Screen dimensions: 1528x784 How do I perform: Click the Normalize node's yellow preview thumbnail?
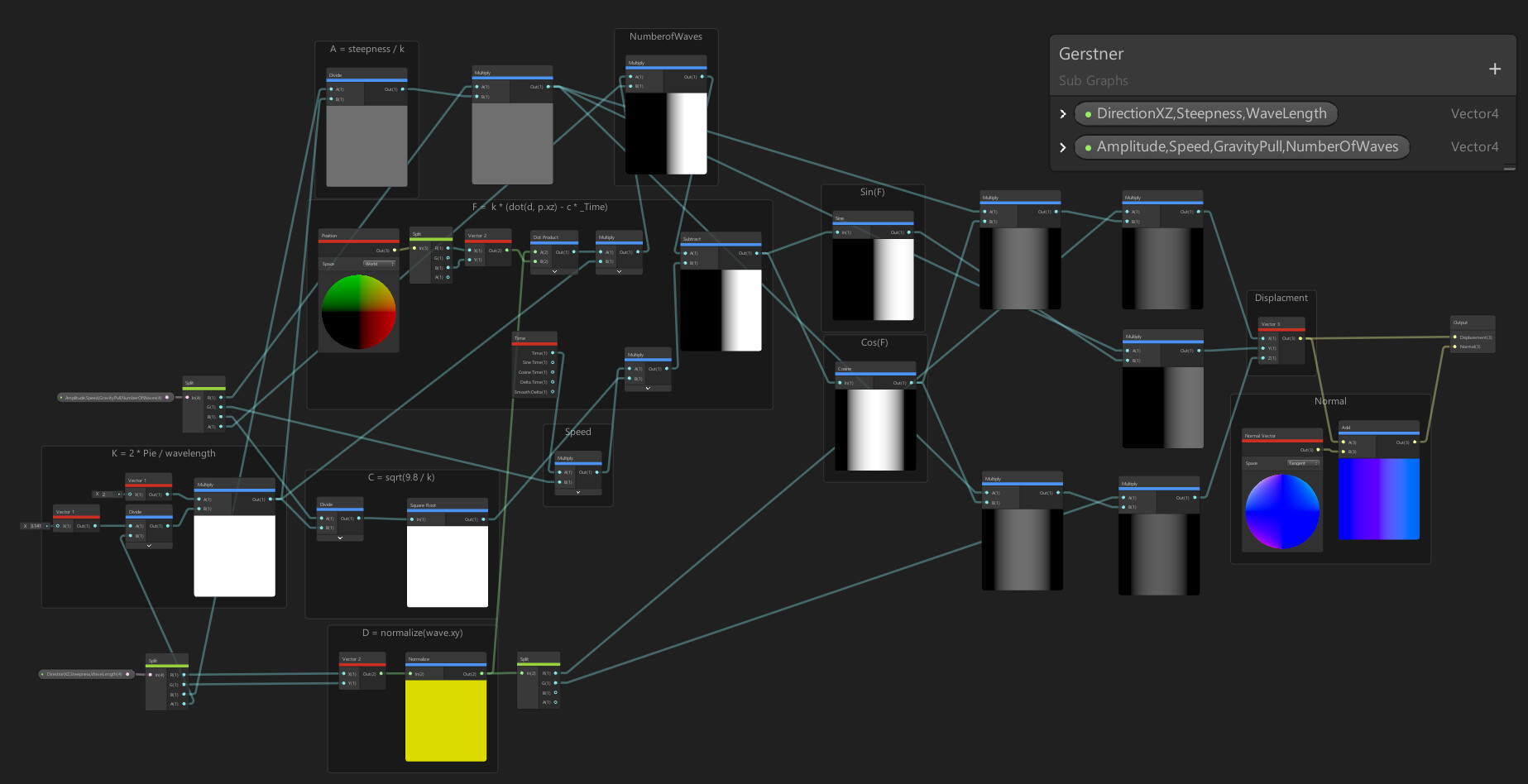445,719
